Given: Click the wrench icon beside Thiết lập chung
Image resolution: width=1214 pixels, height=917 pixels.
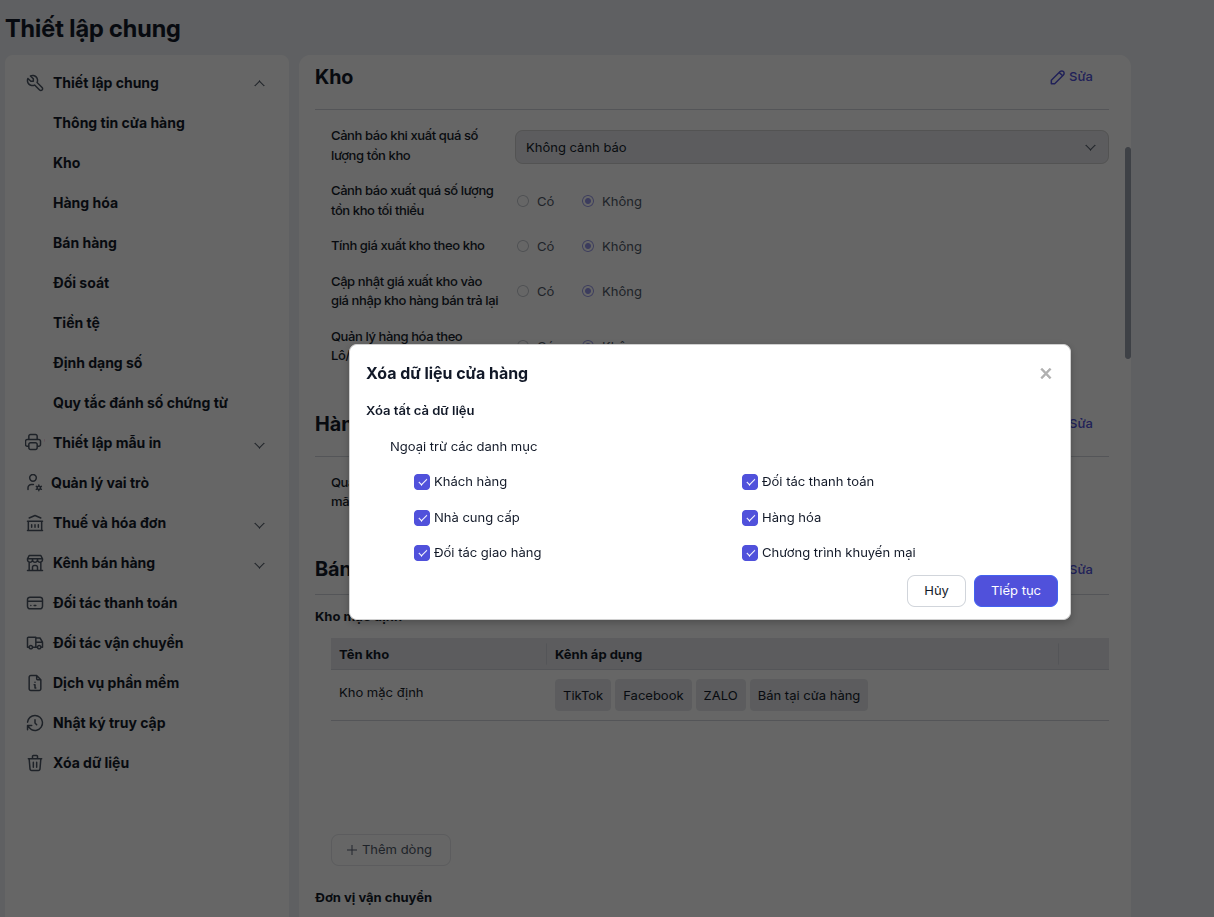Looking at the screenshot, I should click(34, 83).
